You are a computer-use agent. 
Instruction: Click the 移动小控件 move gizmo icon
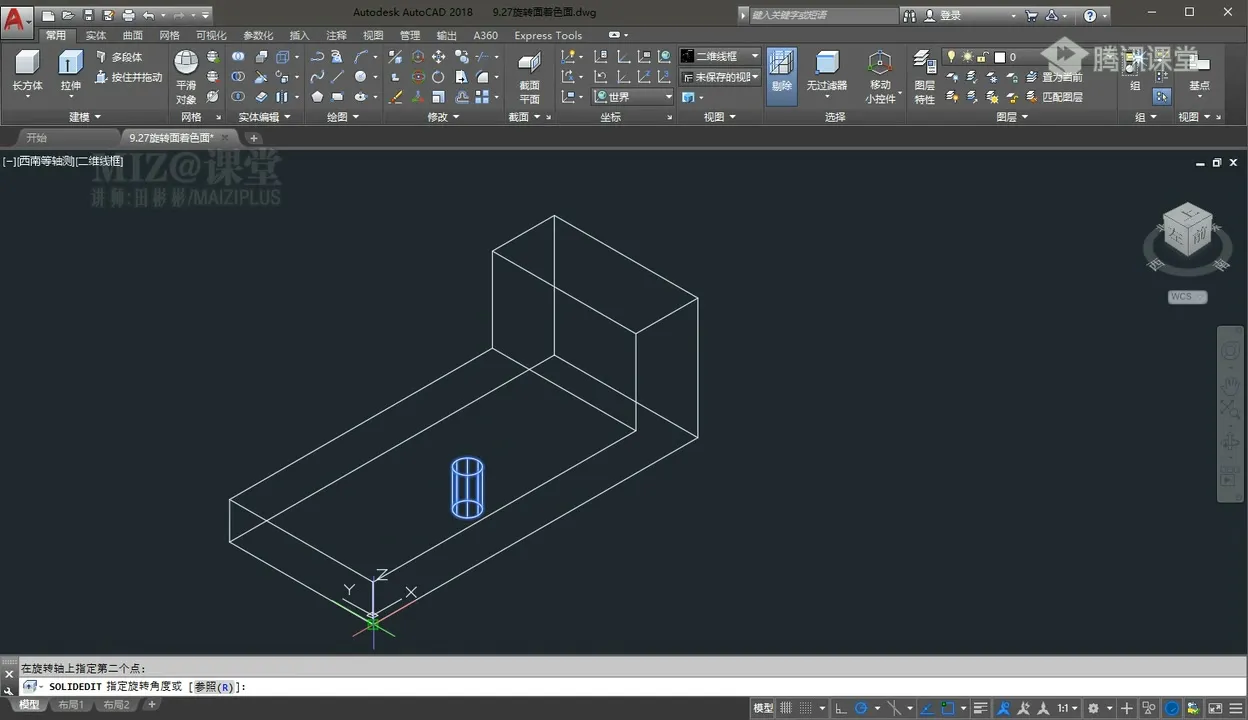pos(879,64)
